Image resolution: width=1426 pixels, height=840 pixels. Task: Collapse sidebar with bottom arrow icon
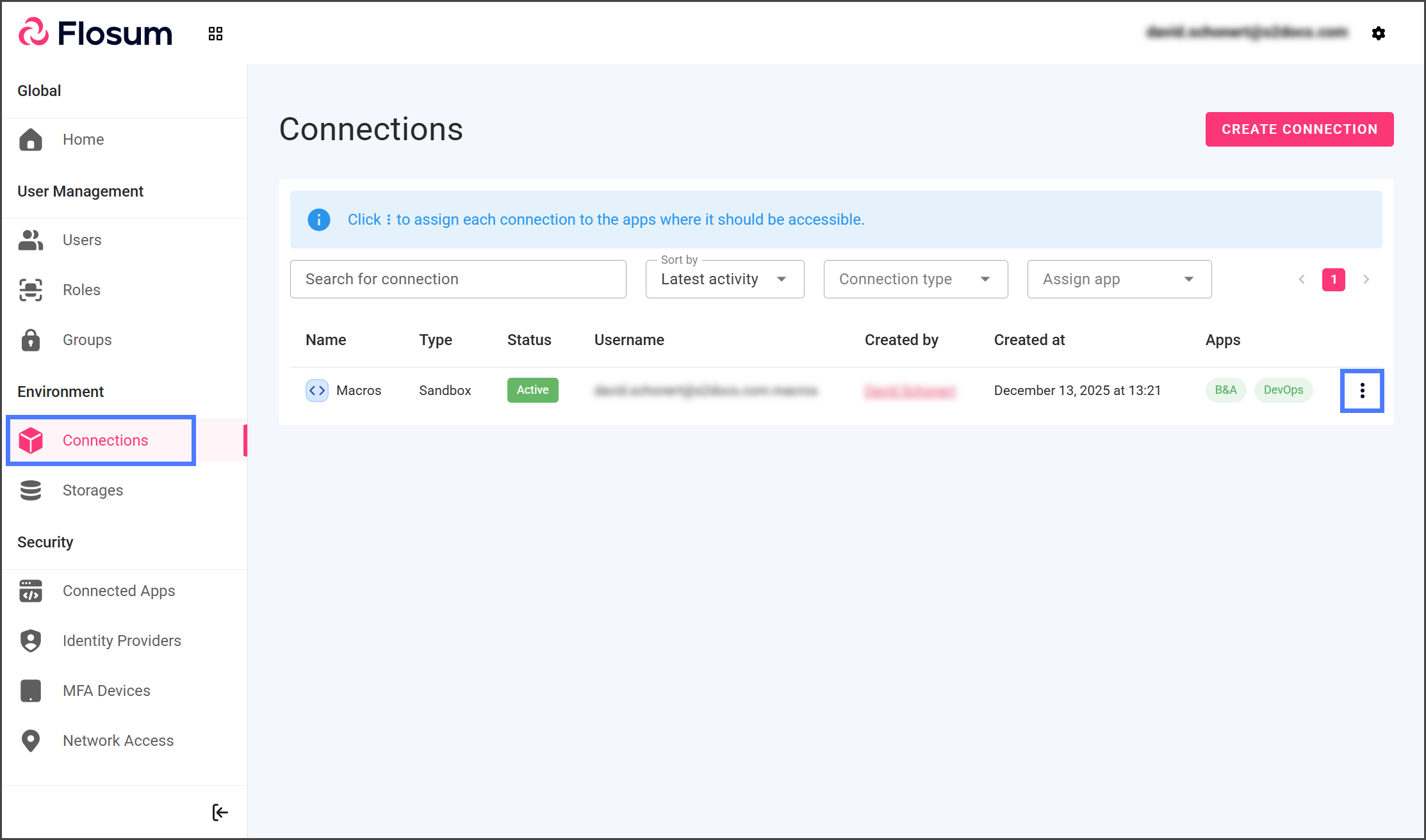(220, 812)
